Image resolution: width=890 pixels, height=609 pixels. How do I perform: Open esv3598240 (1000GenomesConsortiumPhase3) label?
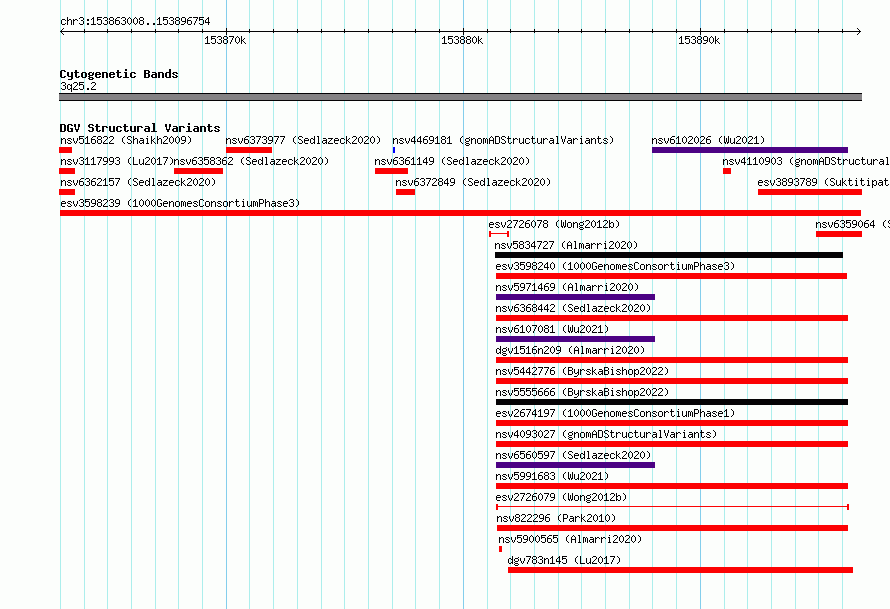[x=615, y=266]
